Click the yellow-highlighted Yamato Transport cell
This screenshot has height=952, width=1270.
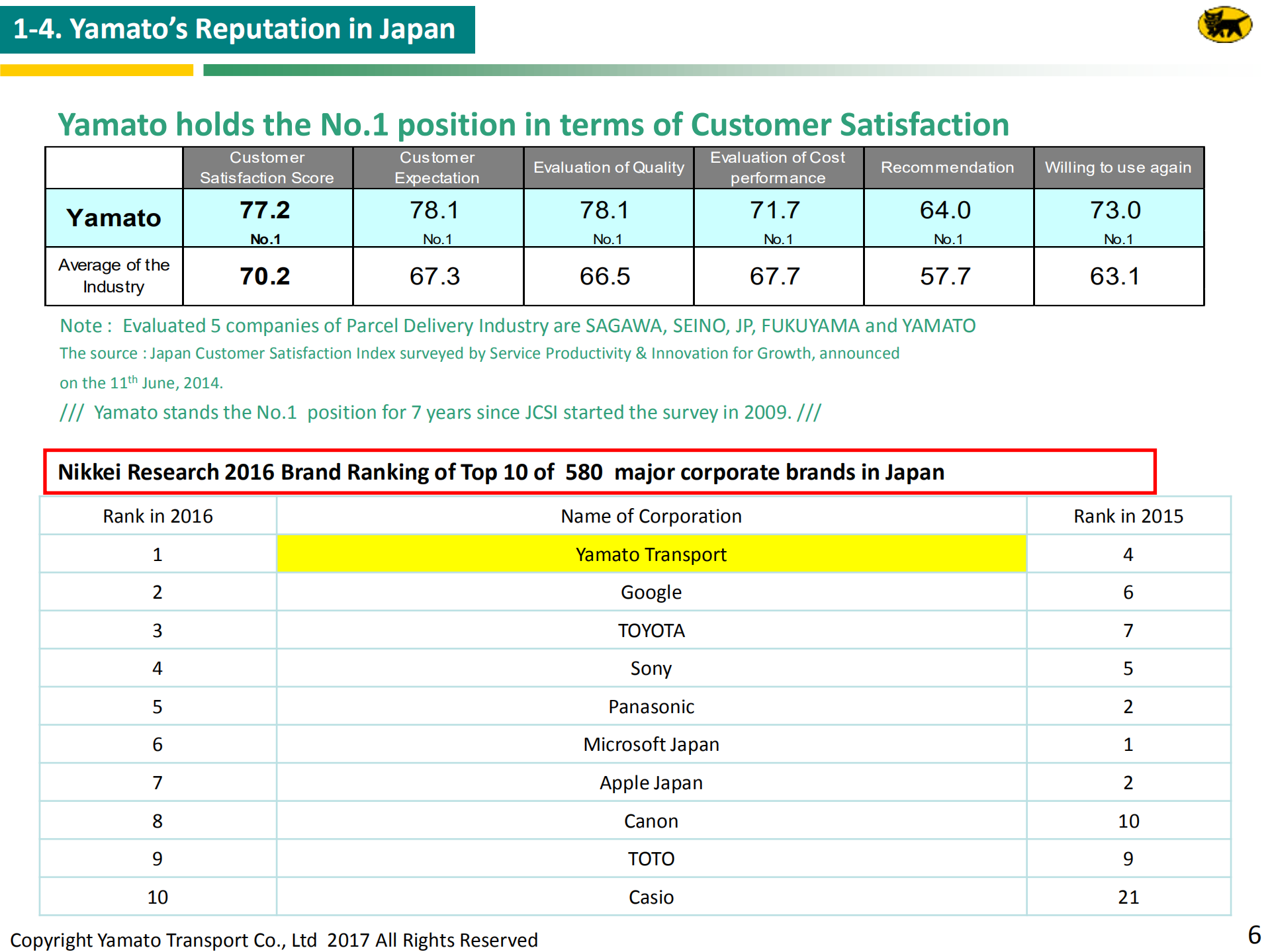click(x=651, y=554)
